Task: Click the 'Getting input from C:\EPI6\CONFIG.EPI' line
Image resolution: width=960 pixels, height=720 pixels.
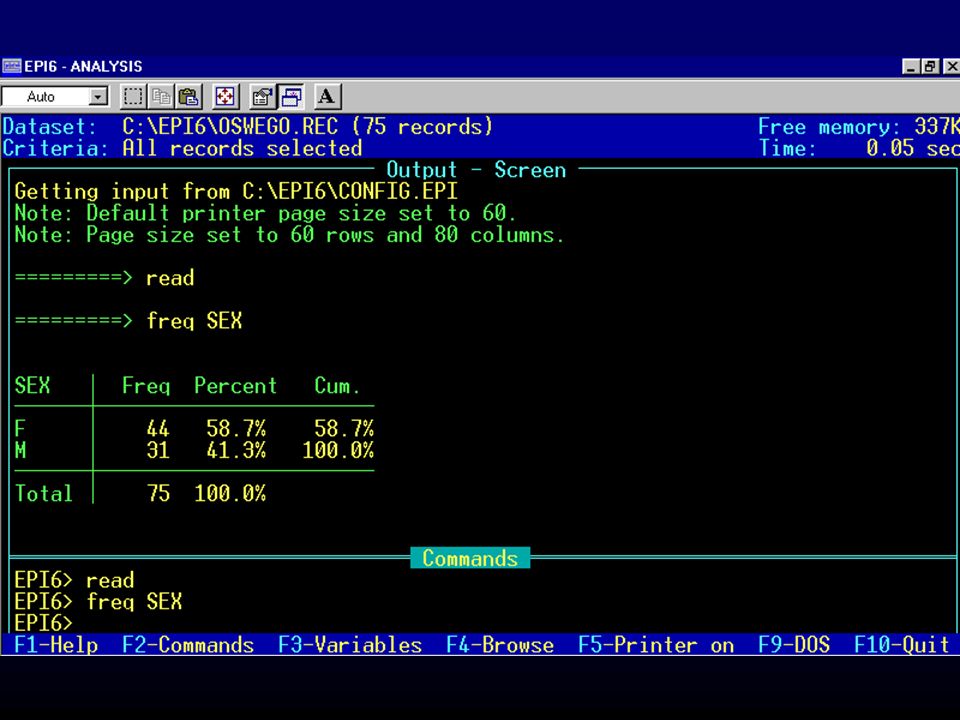Action: 236,192
